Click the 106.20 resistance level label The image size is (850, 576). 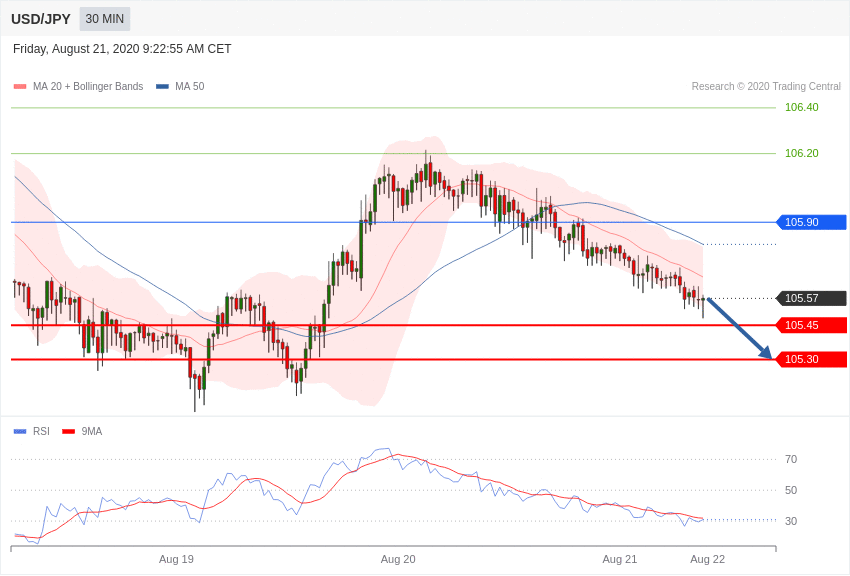tap(802, 153)
